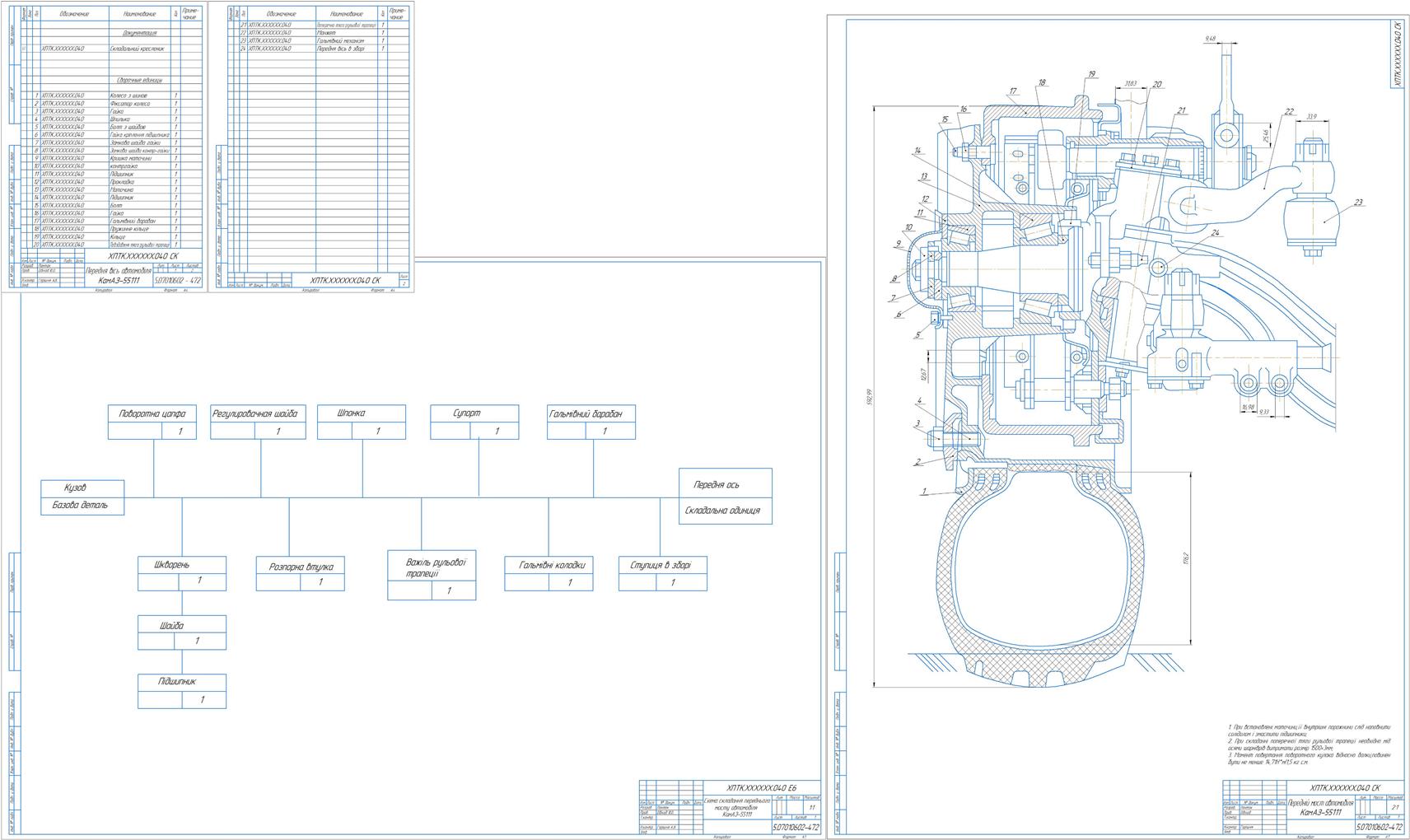The image size is (1410, 840).
Task: Select the 'Поворотна цапфа' box in assembly diagram
Action: [152, 422]
